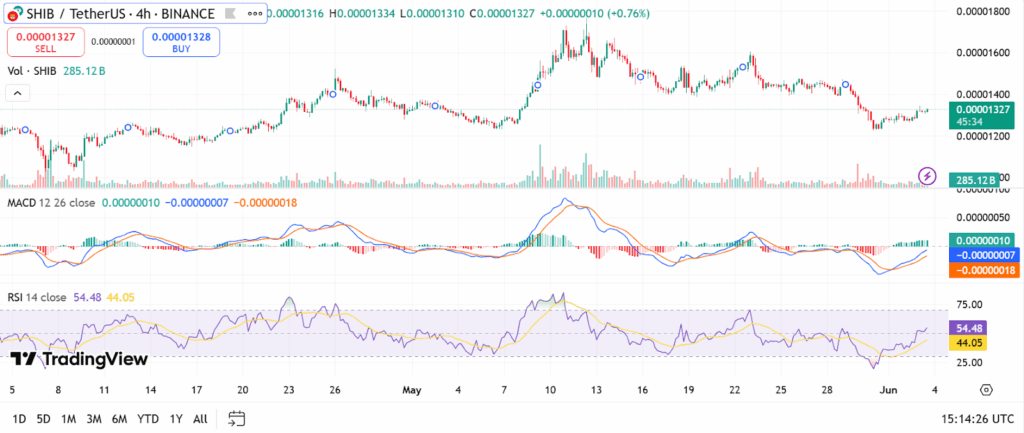This screenshot has width=1024, height=433.
Task: Click the change value +0.00000010 (+0.76%)
Action: [x=595, y=13]
